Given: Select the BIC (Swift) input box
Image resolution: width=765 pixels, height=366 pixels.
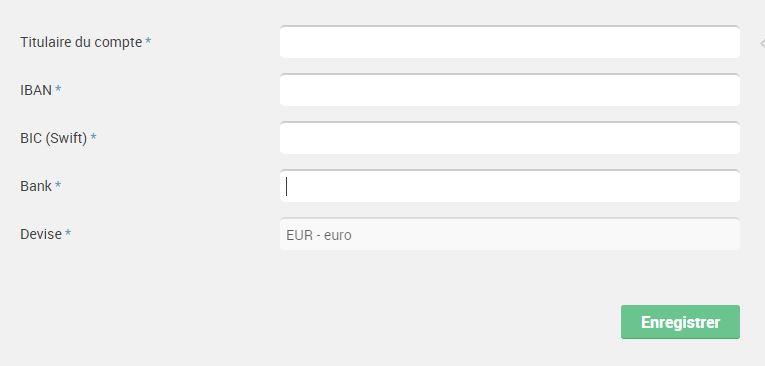Looking at the screenshot, I should [x=510, y=138].
